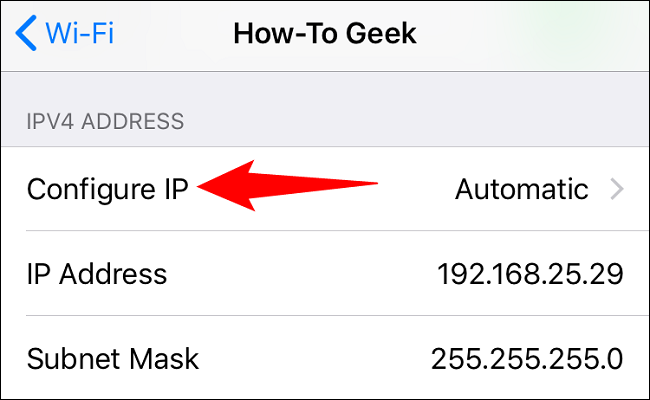The width and height of the screenshot is (650, 400).
Task: Click the red arrow's pointed tip
Action: coord(204,185)
